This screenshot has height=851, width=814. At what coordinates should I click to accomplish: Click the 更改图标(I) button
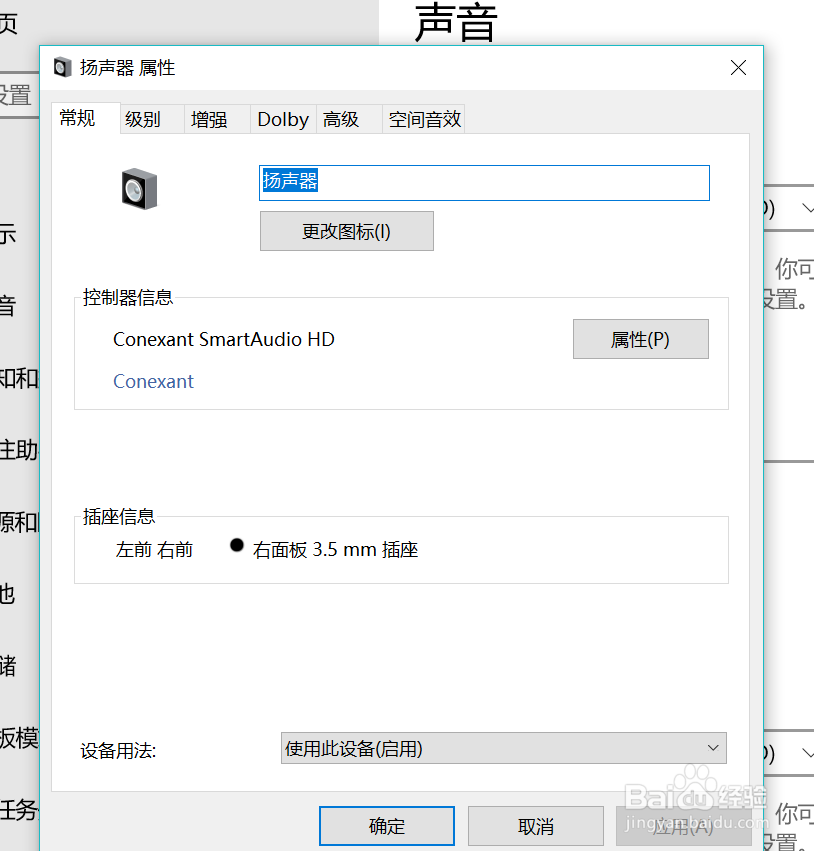click(347, 231)
